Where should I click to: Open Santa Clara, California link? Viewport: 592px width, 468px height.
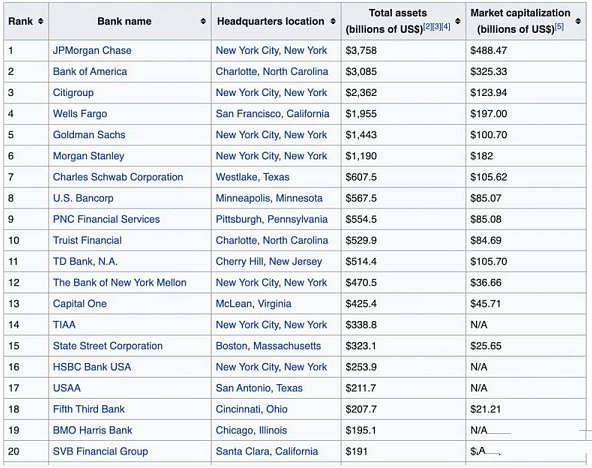[267, 451]
